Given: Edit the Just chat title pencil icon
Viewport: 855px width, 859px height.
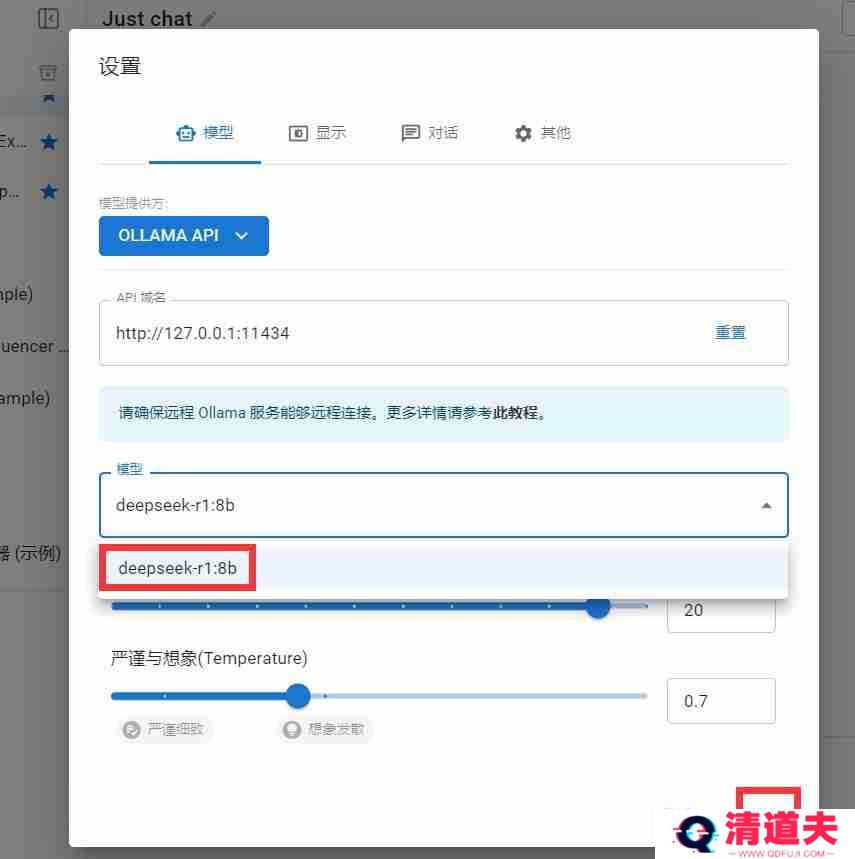Looking at the screenshot, I should click(x=208, y=19).
